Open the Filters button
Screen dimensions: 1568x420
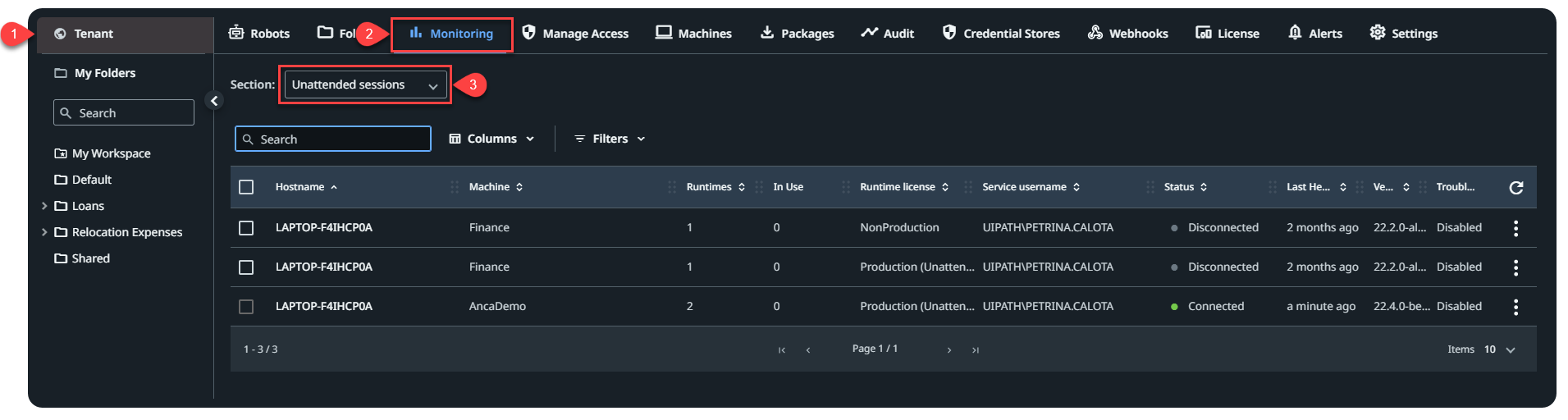tap(610, 139)
